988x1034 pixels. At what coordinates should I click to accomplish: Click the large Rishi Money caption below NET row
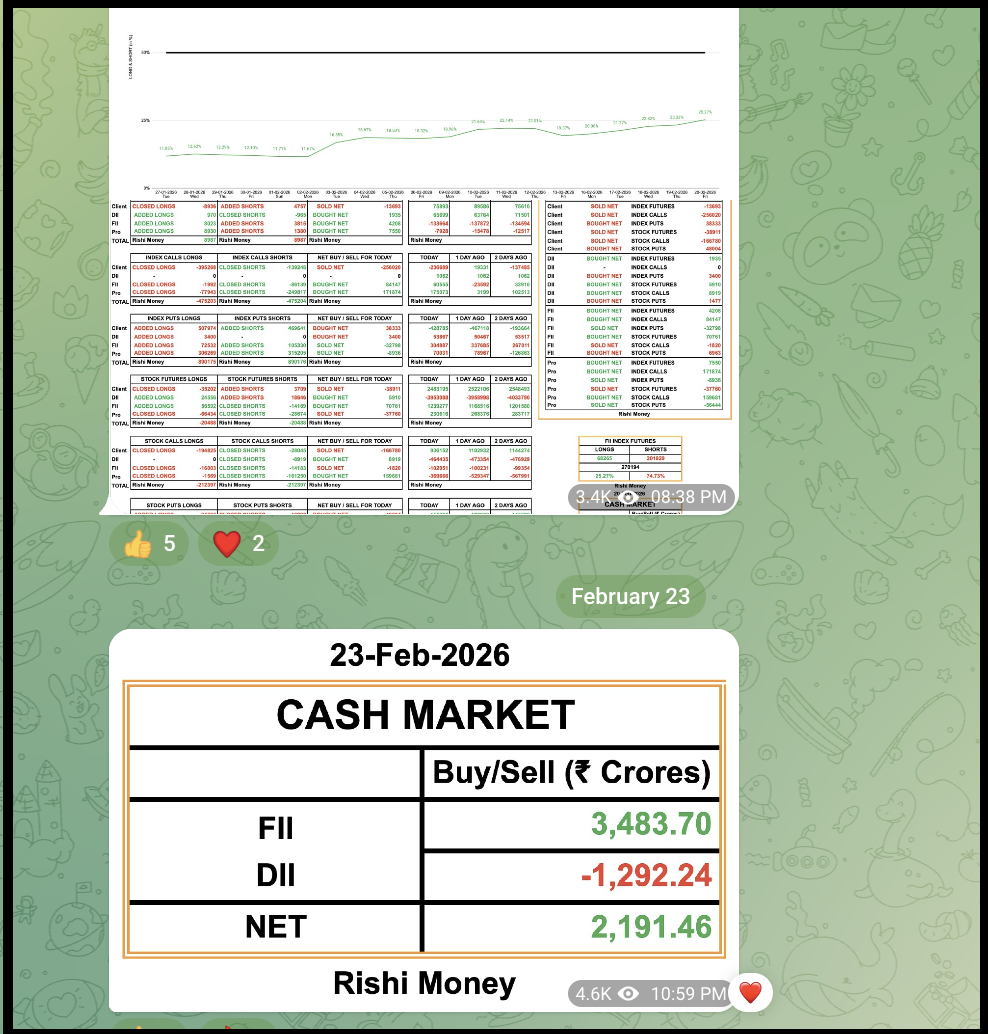pos(424,983)
